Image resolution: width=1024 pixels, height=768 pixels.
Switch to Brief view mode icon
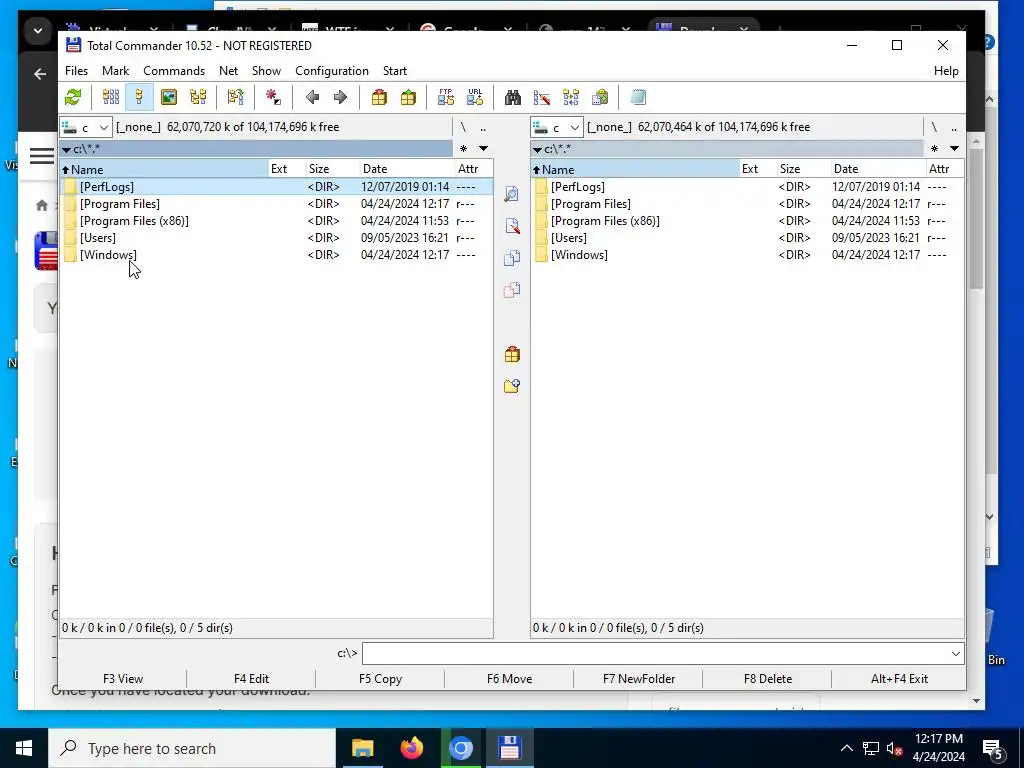point(110,97)
